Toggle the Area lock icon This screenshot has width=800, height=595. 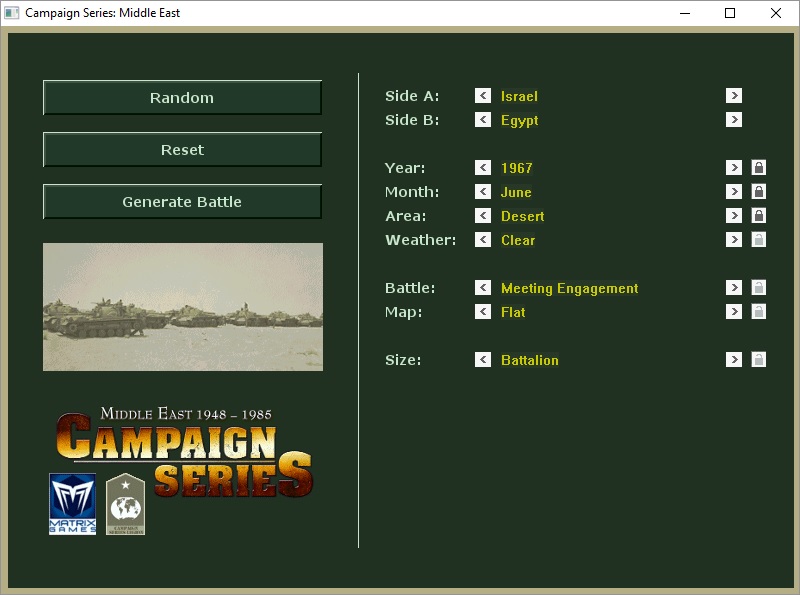(759, 215)
